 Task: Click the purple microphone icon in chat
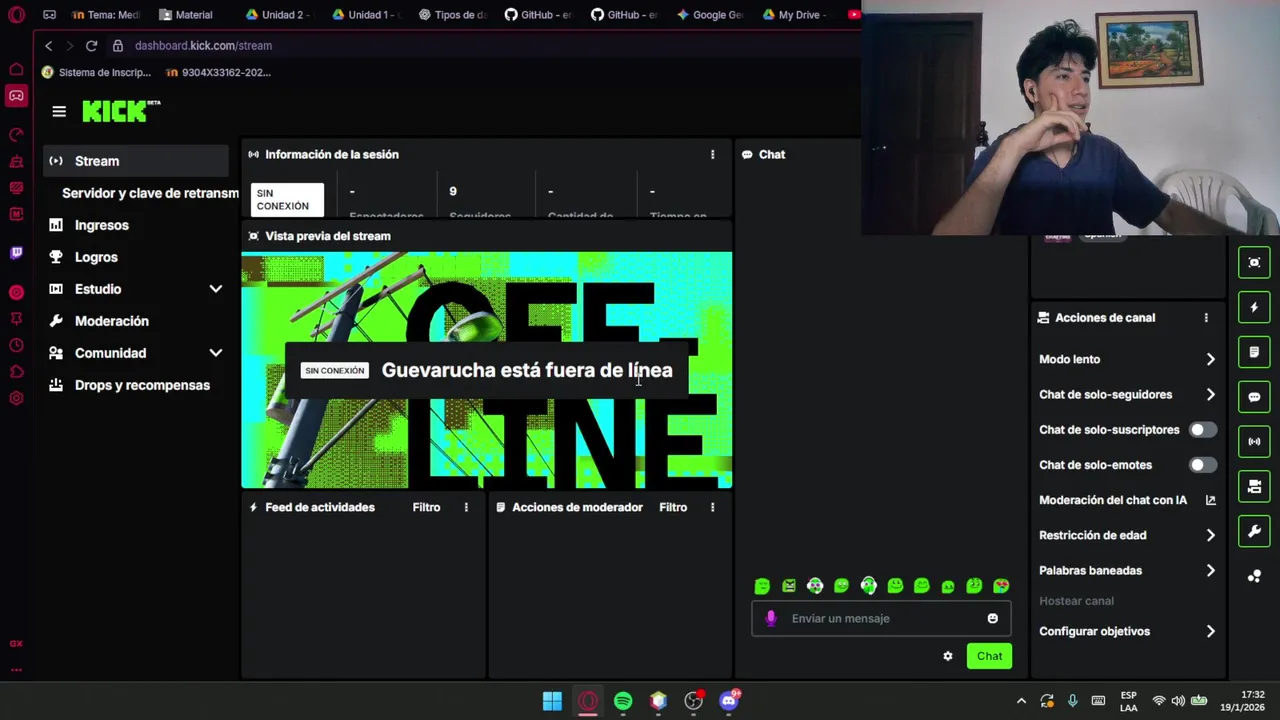coord(771,618)
